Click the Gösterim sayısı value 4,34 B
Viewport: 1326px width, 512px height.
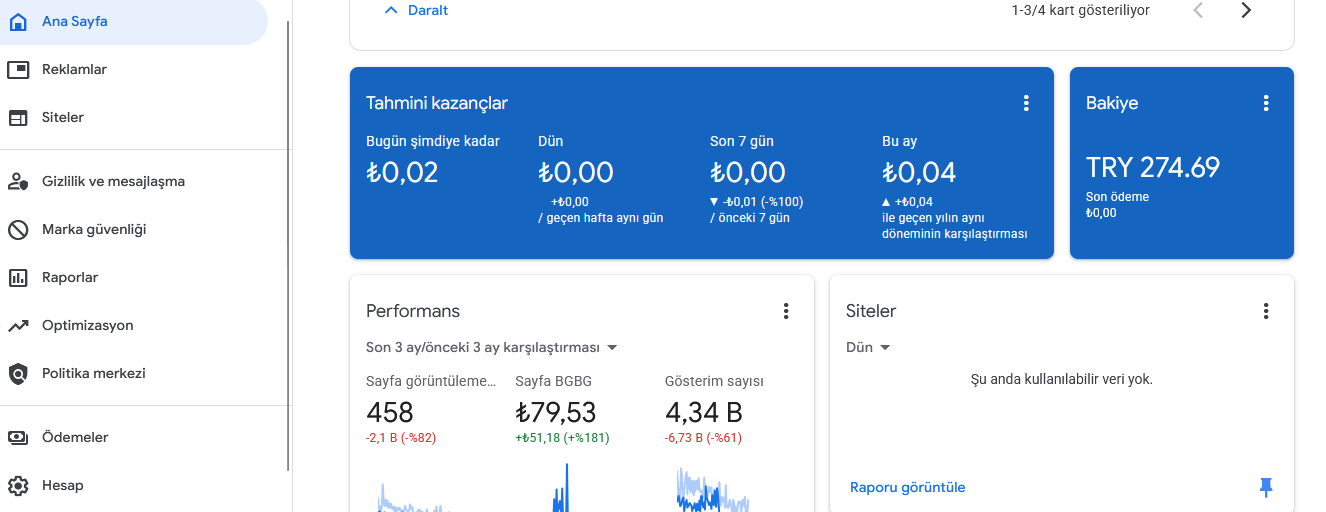coord(704,412)
